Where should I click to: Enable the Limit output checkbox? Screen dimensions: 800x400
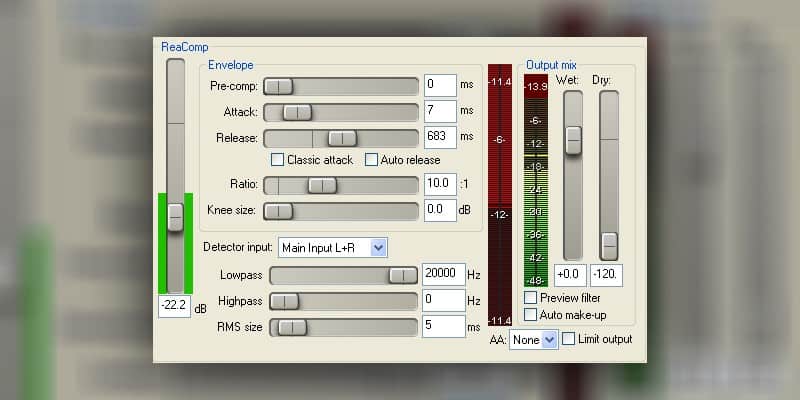pos(569,340)
